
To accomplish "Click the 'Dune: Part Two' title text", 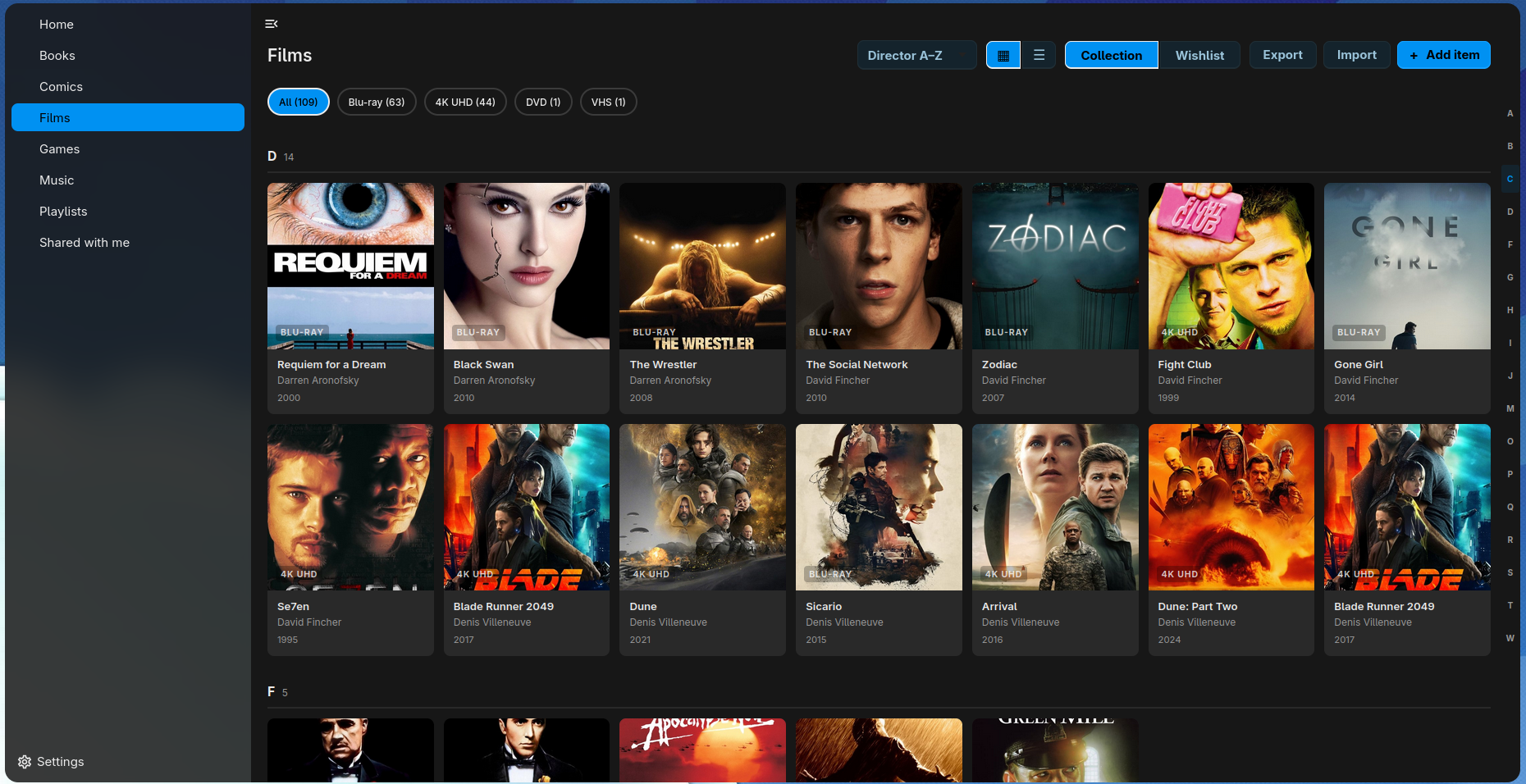I will 1197,607.
